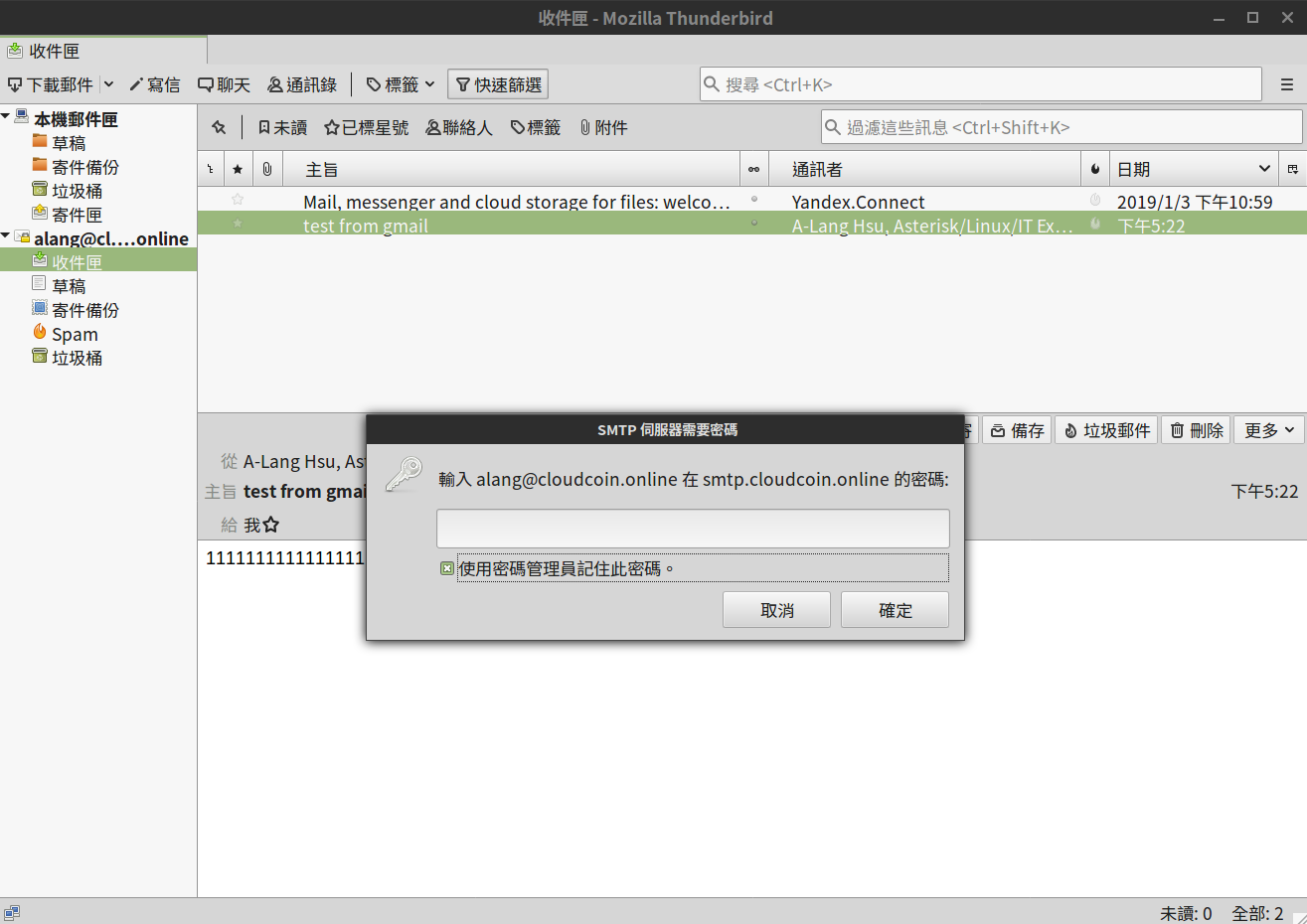This screenshot has height=924, width=1307.
Task: Click the 過濾這些訊息 filter input field
Action: (x=1062, y=127)
